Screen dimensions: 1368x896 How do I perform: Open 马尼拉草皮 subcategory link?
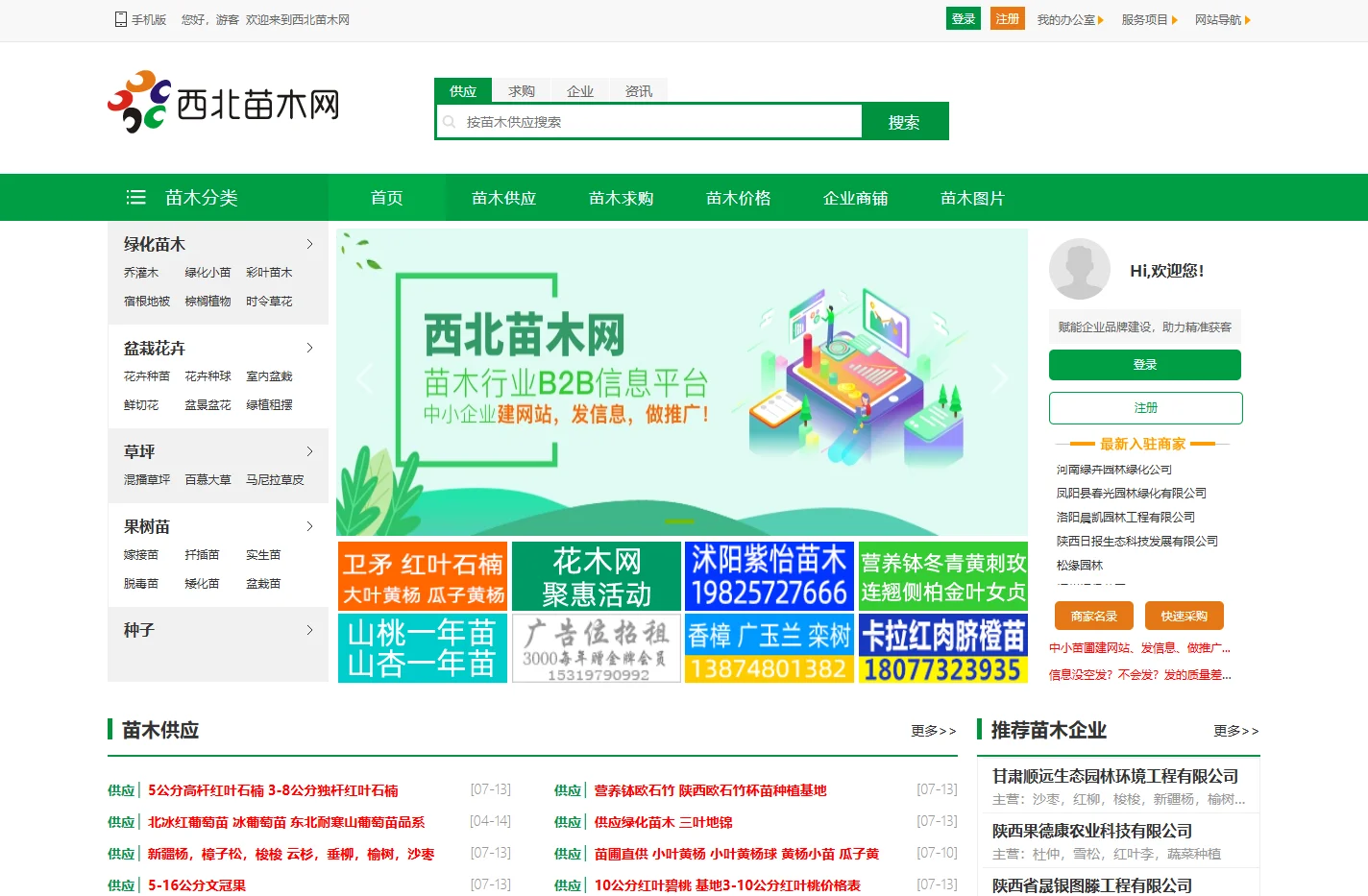point(275,480)
